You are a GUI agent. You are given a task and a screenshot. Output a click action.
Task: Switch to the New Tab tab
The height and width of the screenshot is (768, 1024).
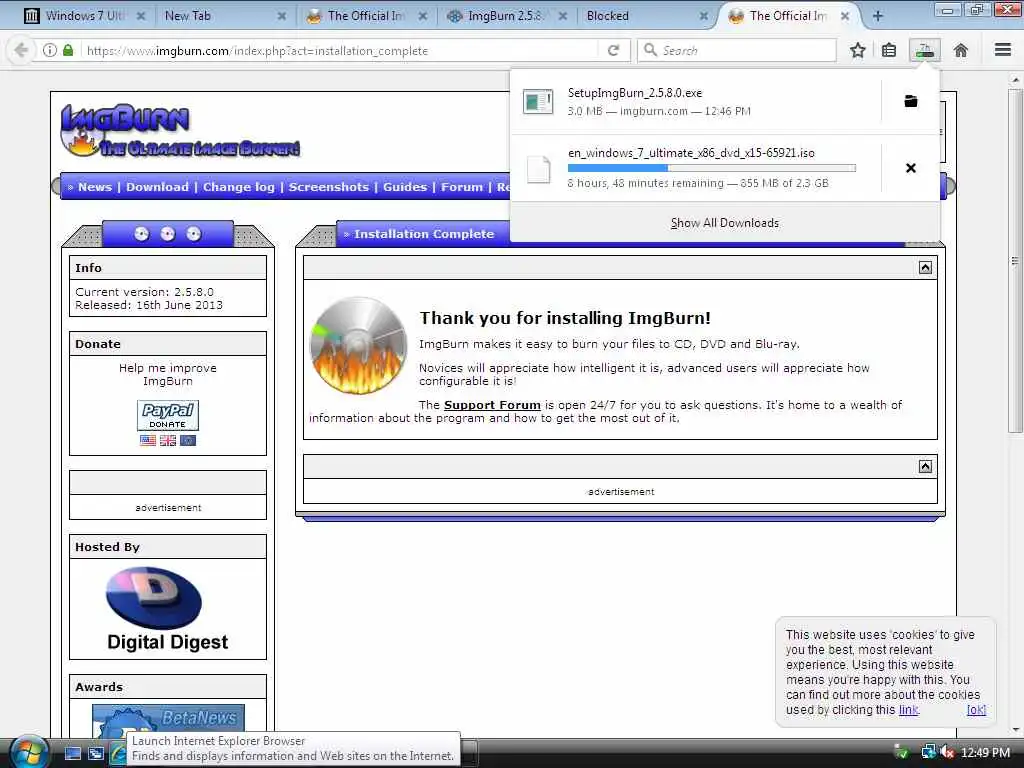[224, 16]
